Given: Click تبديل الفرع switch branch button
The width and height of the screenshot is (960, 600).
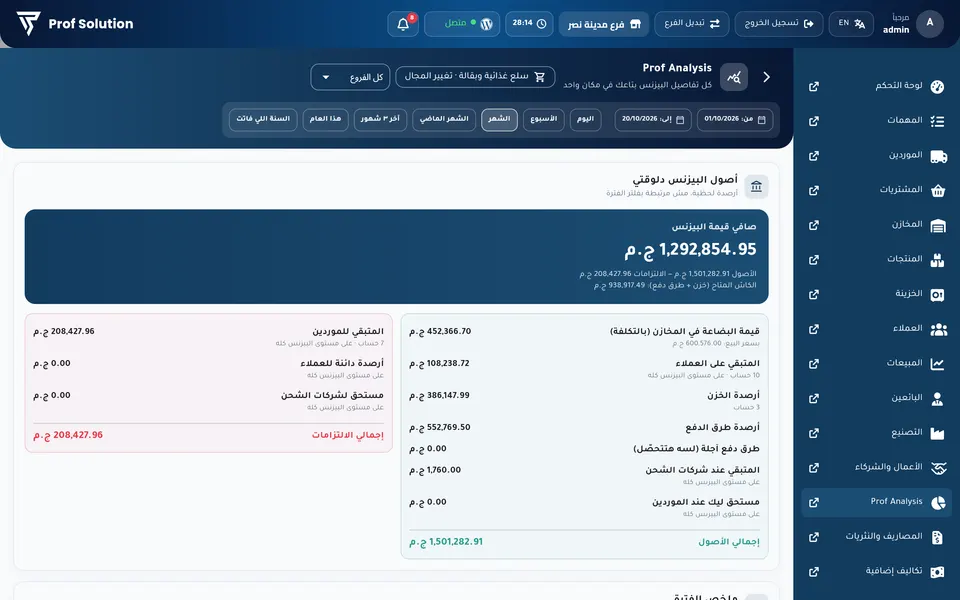Looking at the screenshot, I should 692,24.
